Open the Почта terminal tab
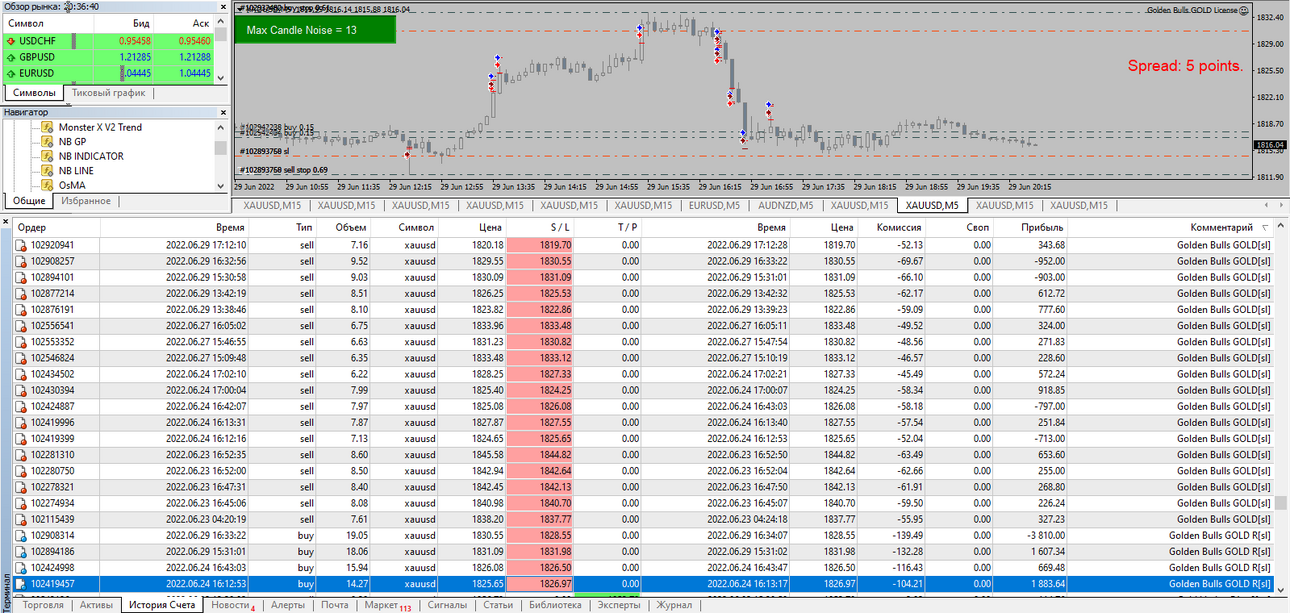Viewport: 1290px width, 613px height. [335, 605]
